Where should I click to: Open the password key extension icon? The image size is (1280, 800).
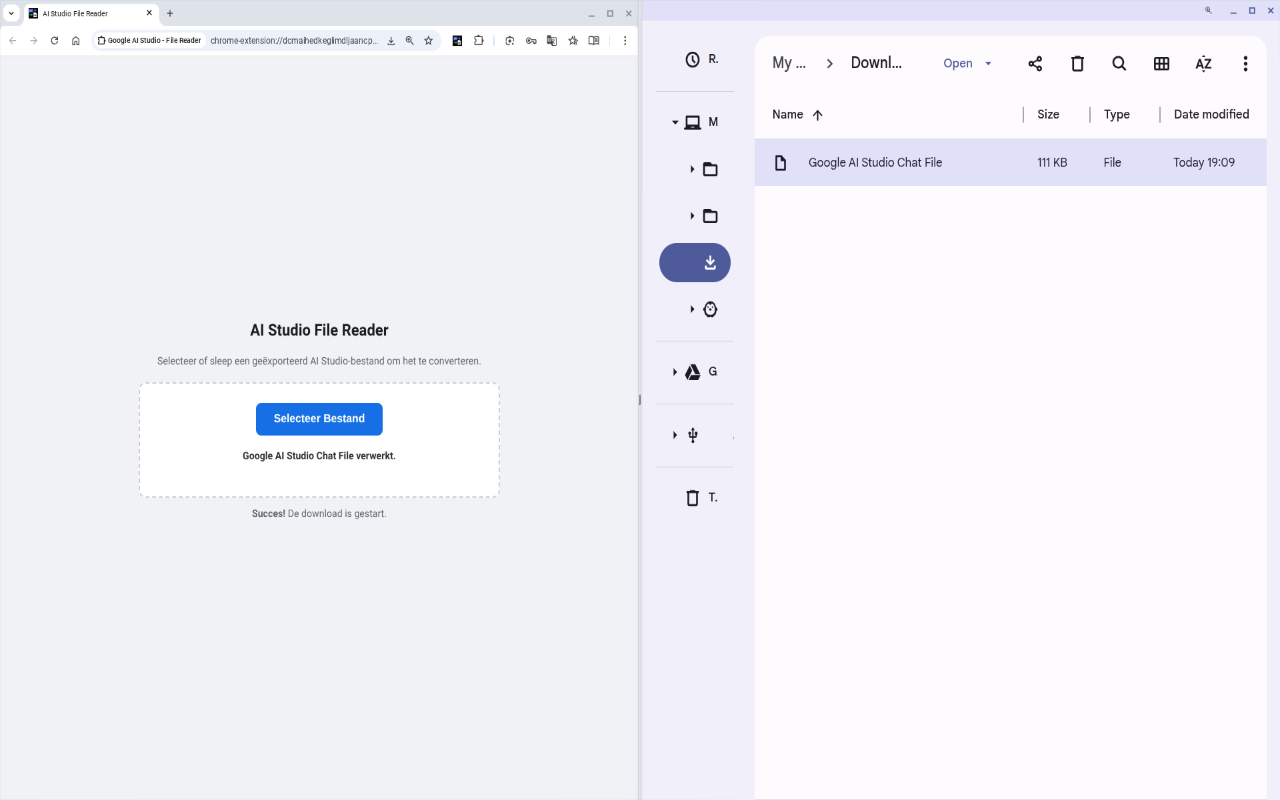(531, 41)
